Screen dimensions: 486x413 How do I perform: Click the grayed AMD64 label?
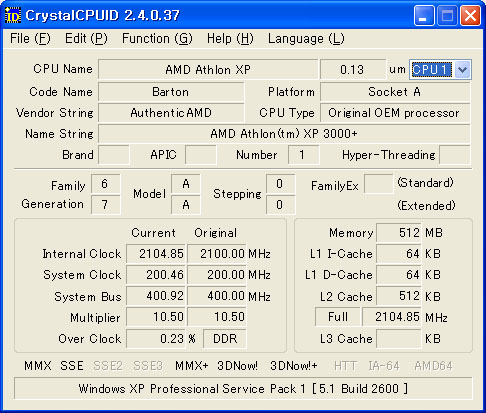[x=433, y=366]
